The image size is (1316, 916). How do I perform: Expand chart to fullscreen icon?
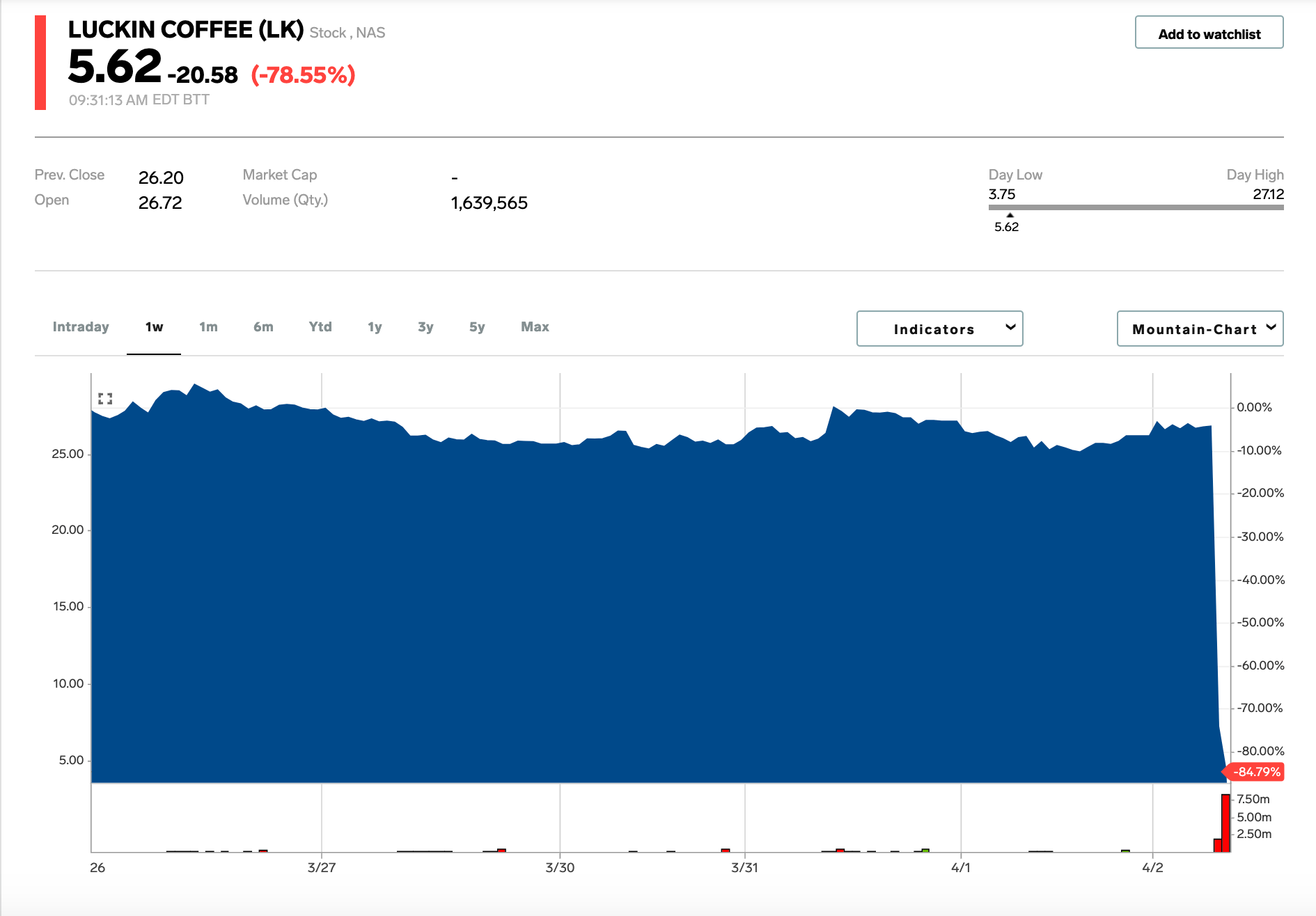click(105, 399)
